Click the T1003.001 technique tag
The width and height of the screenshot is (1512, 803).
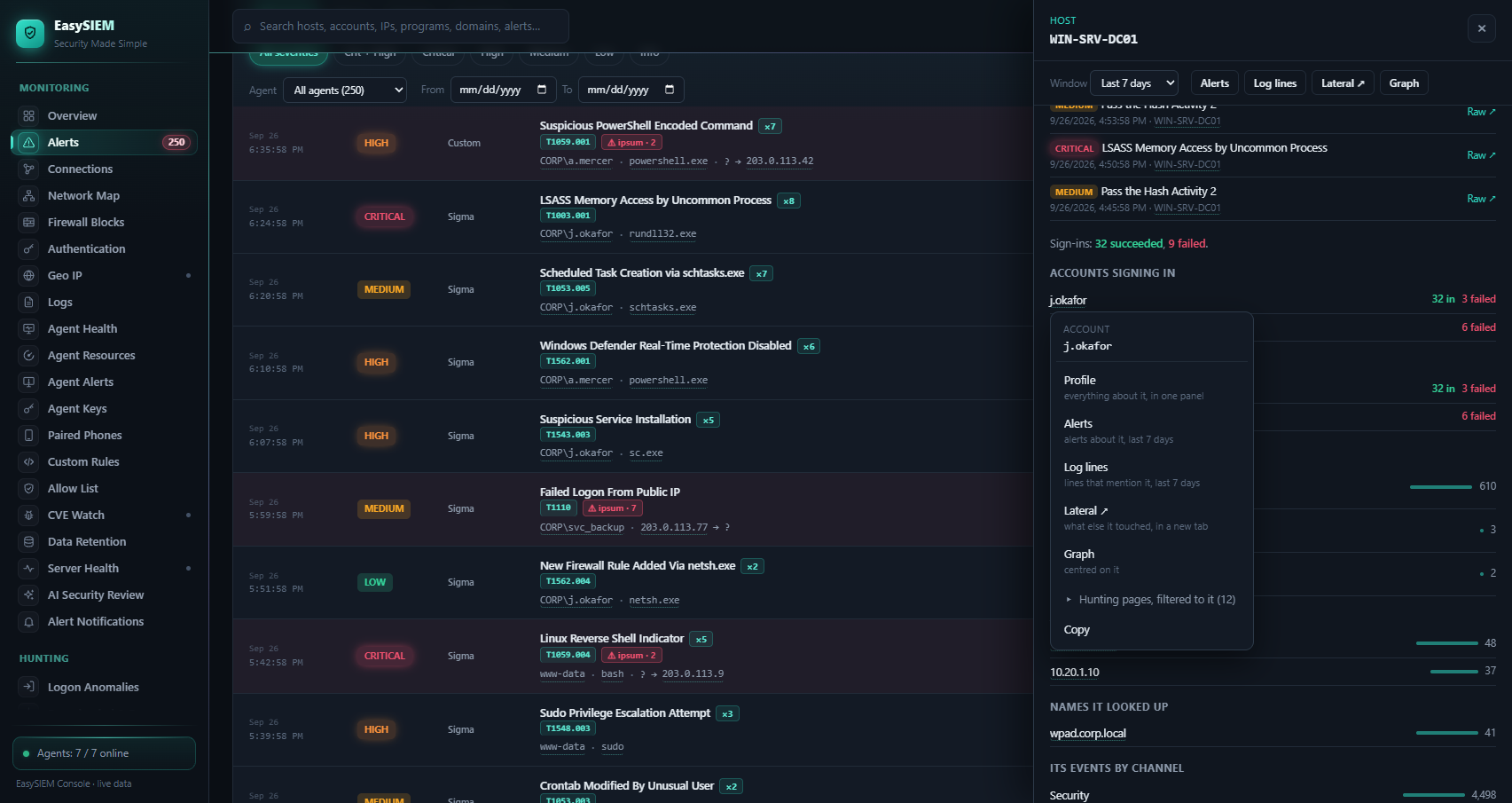click(568, 216)
